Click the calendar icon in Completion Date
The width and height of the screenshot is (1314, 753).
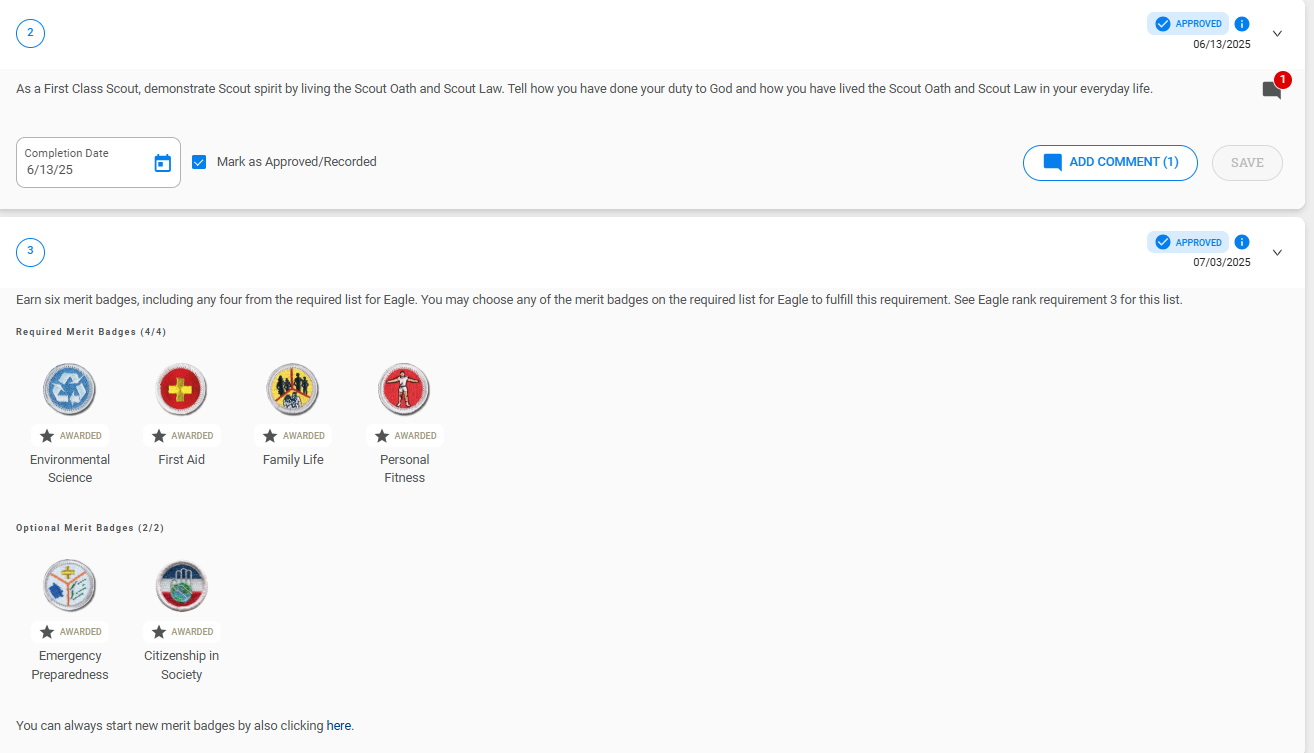[163, 163]
